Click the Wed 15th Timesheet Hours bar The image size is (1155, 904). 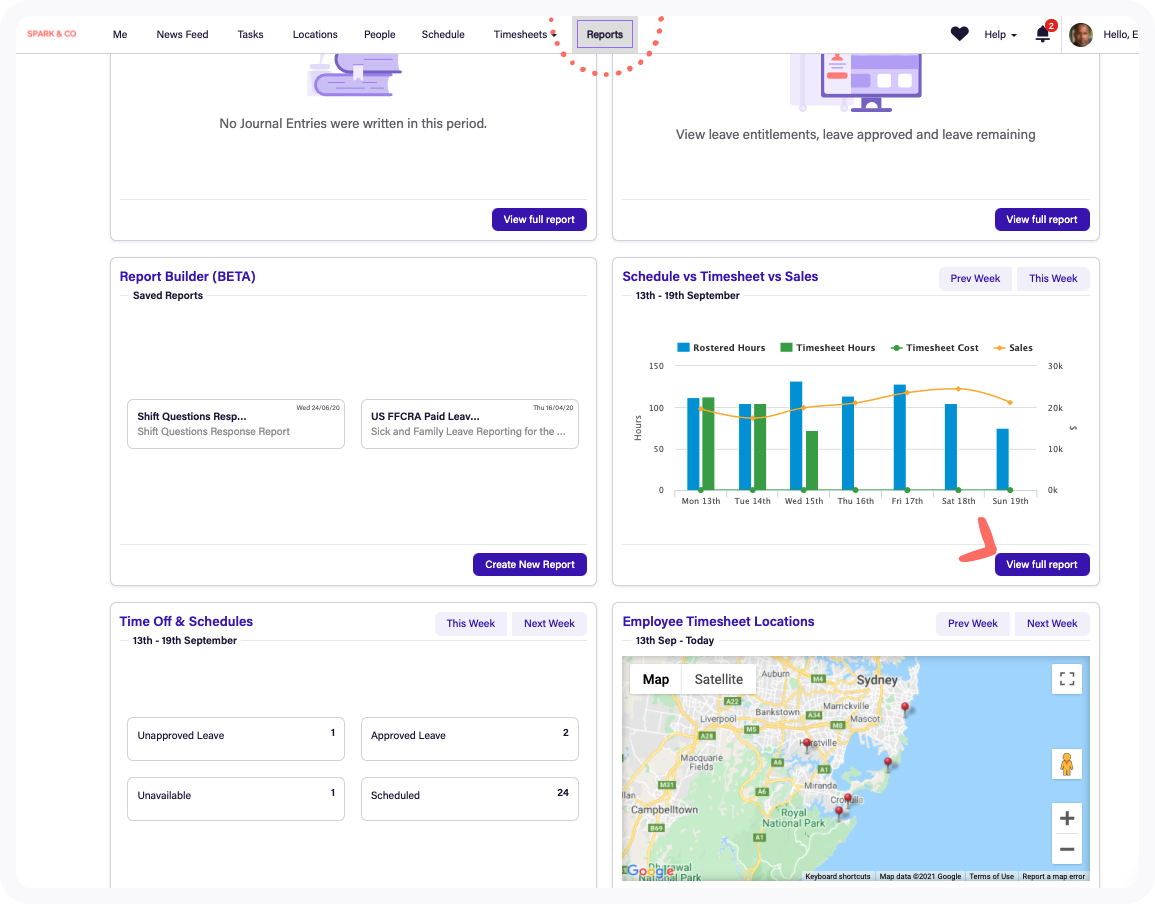click(x=812, y=461)
